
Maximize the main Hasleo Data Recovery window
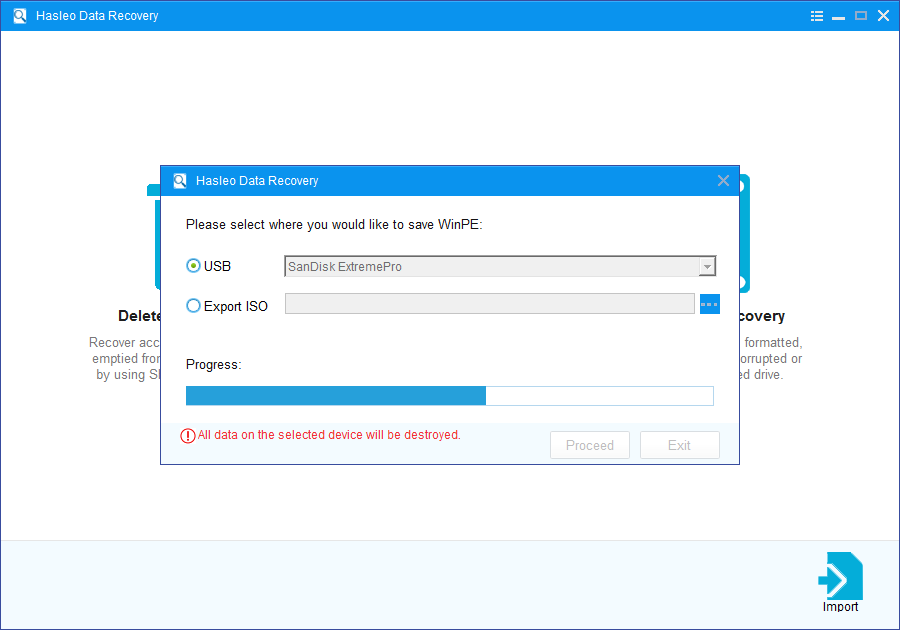[x=861, y=15]
